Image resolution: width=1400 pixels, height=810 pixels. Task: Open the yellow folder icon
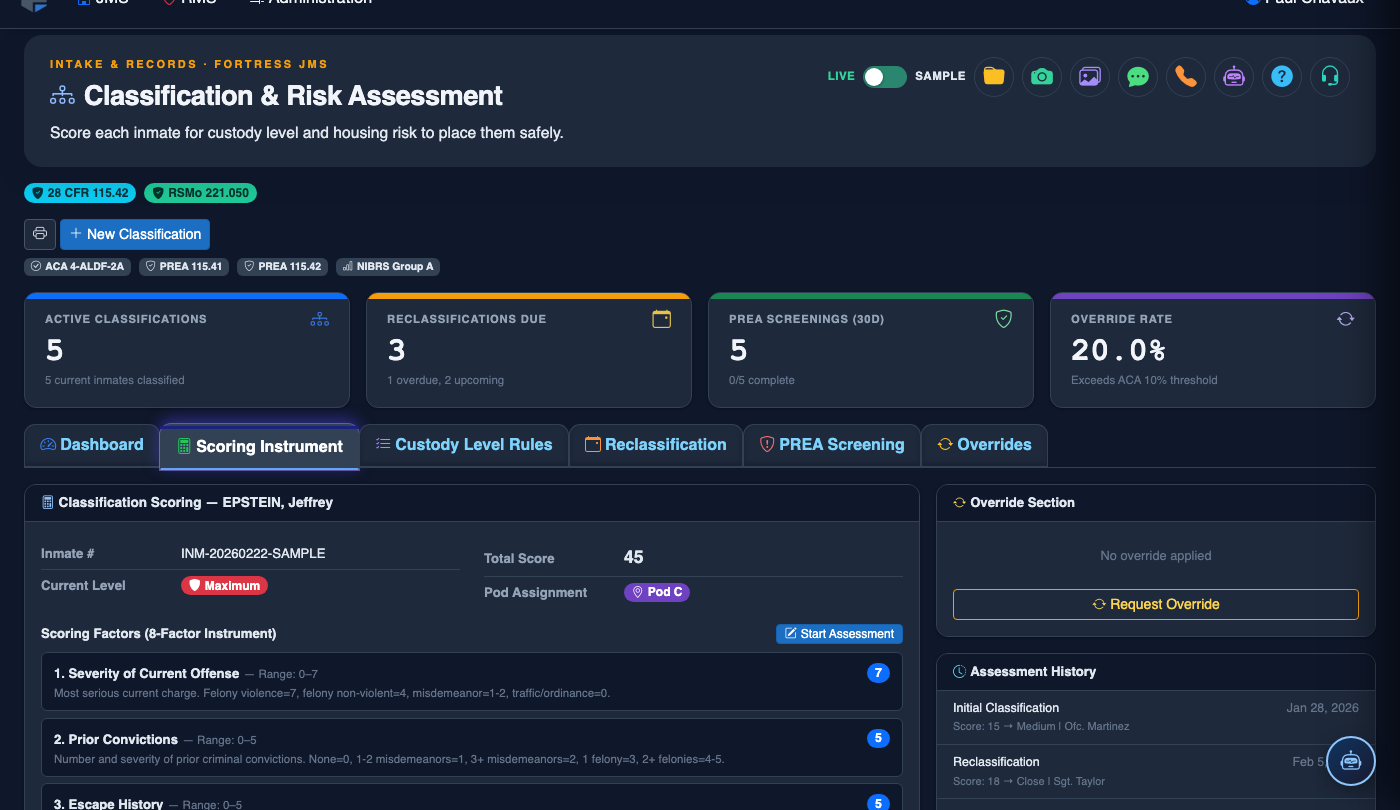click(994, 77)
